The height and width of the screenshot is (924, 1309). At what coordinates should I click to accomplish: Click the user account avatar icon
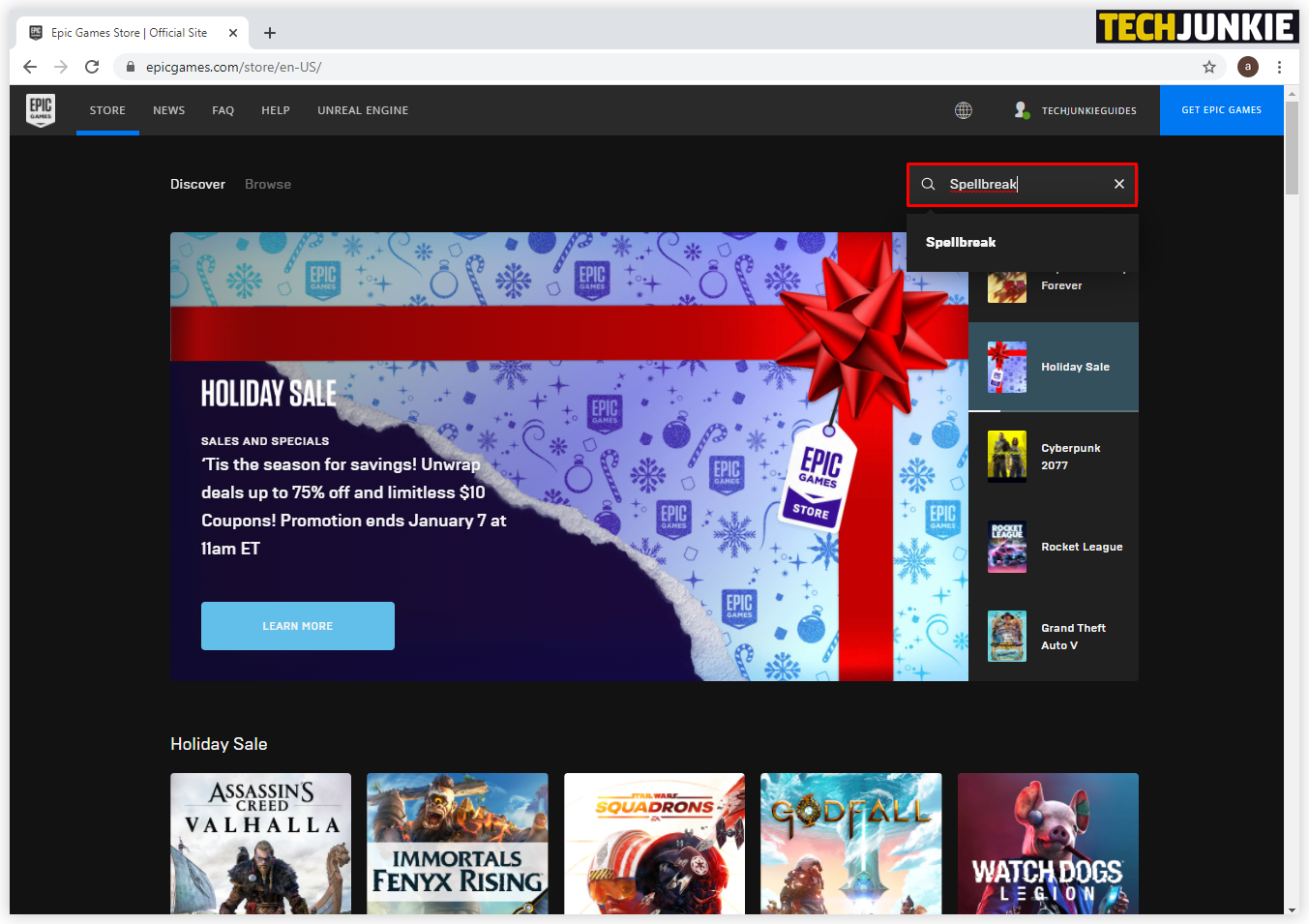(1022, 110)
